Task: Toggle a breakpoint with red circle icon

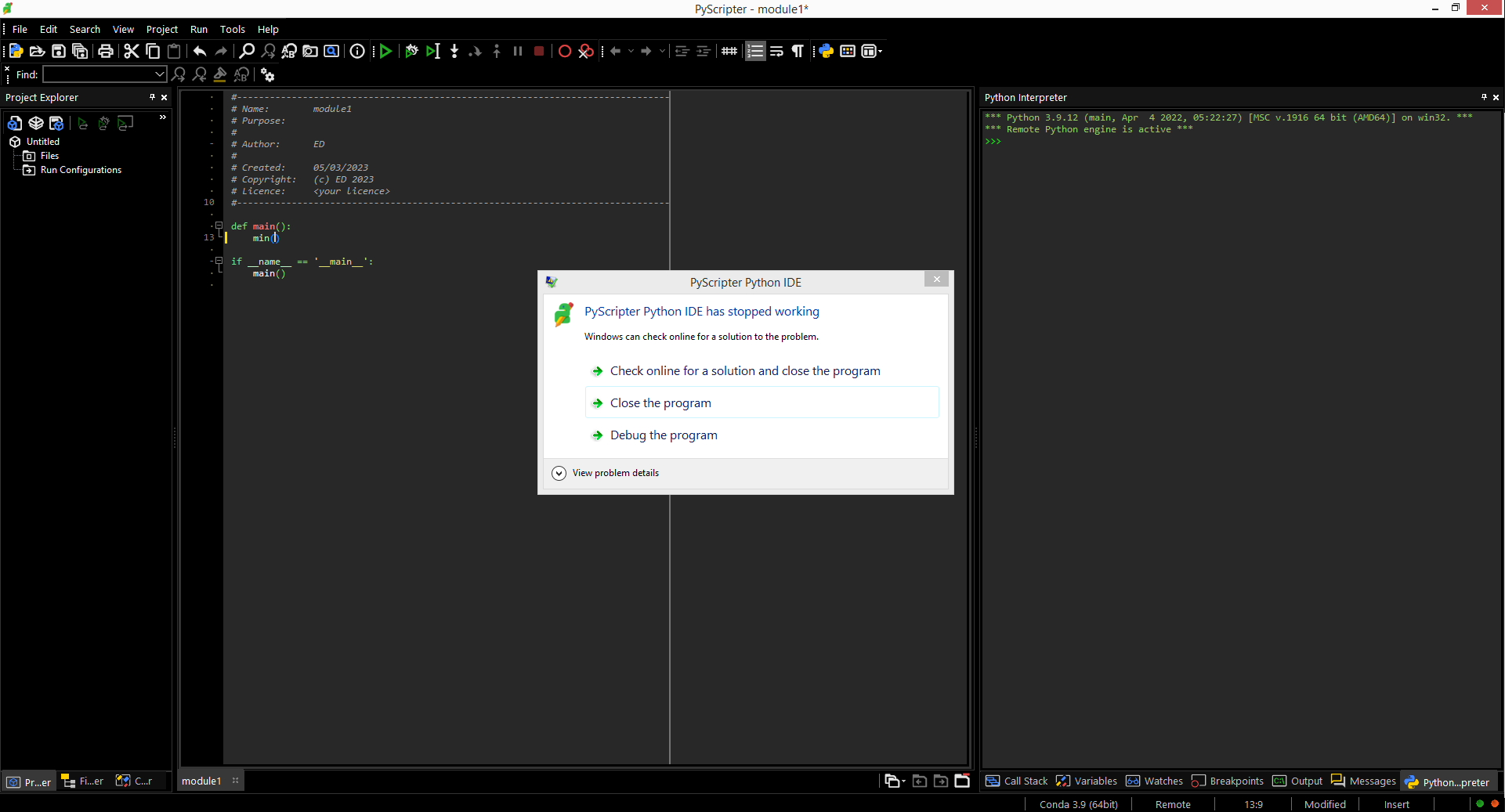Action: click(x=564, y=51)
